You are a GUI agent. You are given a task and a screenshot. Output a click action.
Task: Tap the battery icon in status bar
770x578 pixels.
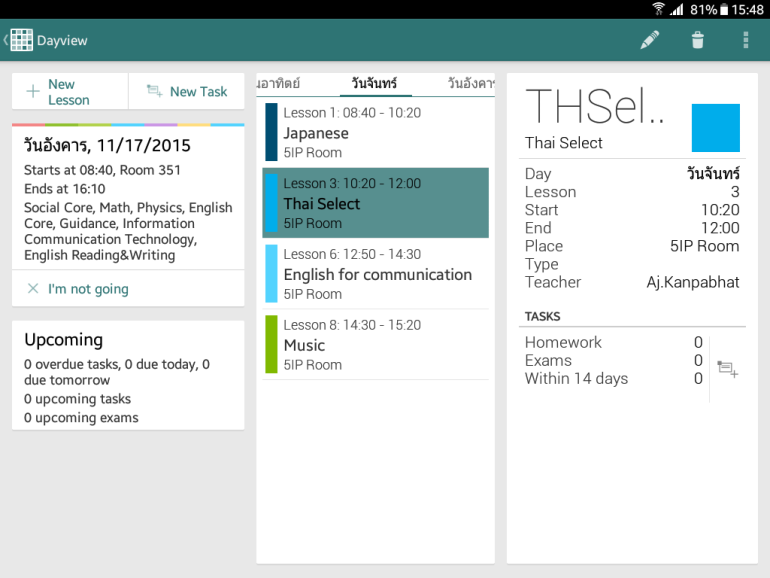[723, 9]
